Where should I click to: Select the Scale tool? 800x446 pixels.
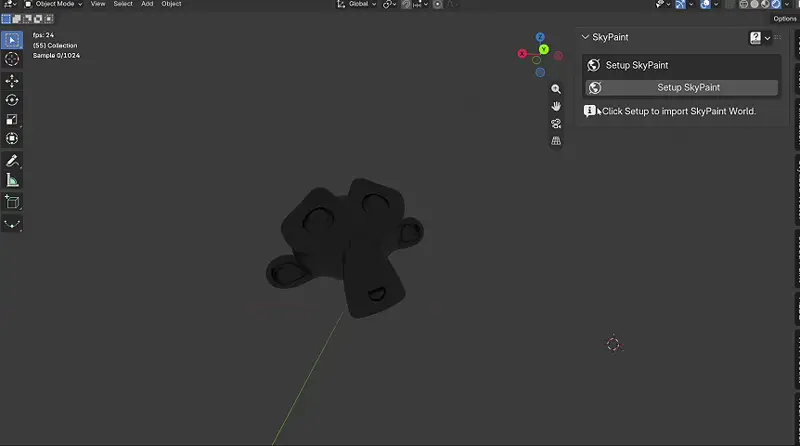pos(12,119)
